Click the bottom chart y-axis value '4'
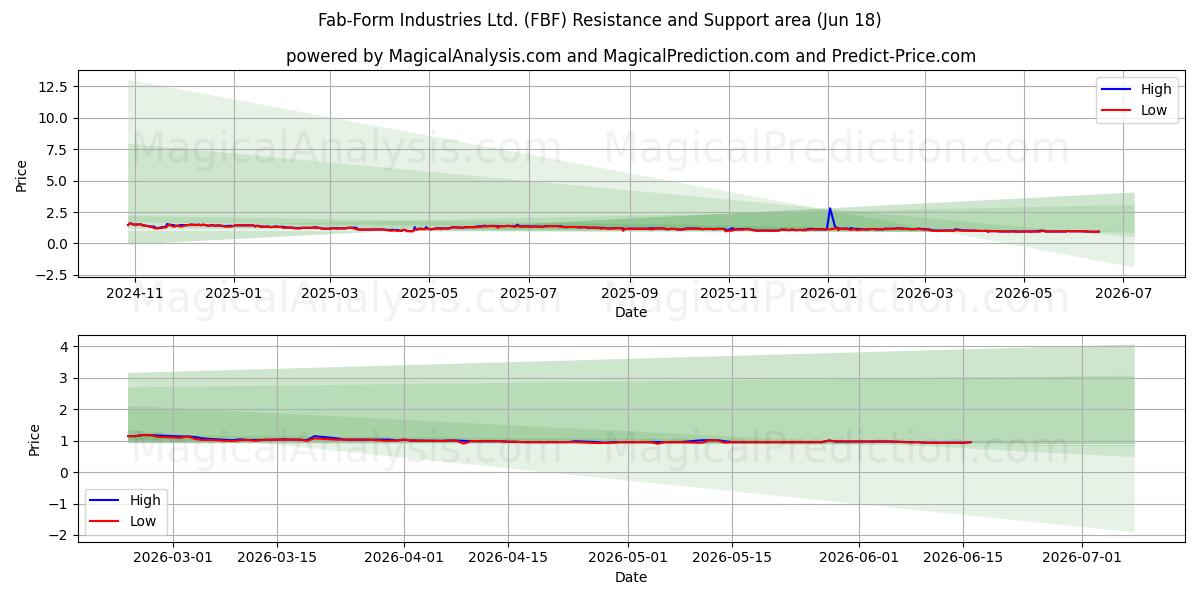The height and width of the screenshot is (600, 1200). 63,347
